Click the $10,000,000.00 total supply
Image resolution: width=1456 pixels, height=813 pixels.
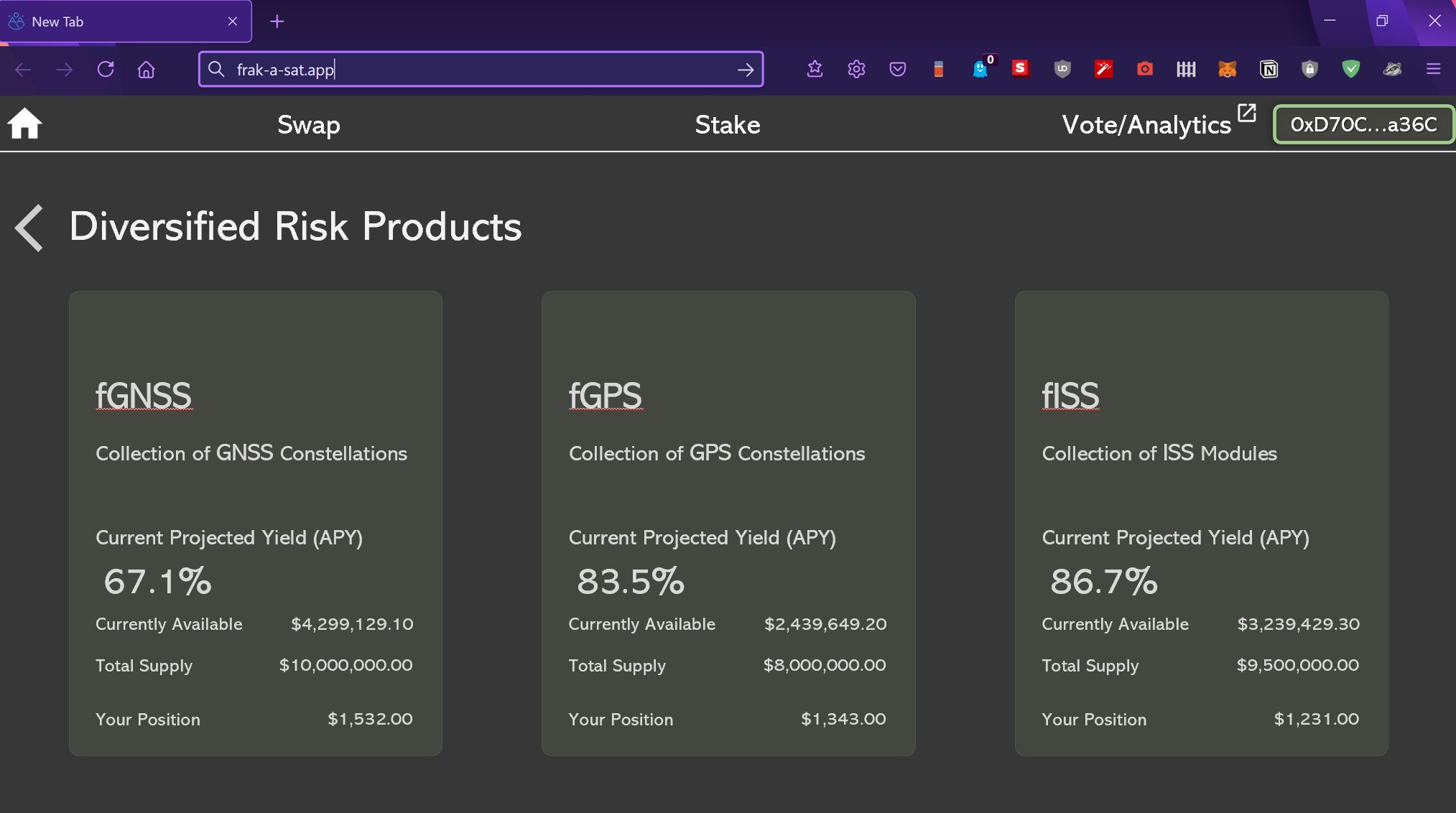(x=346, y=665)
